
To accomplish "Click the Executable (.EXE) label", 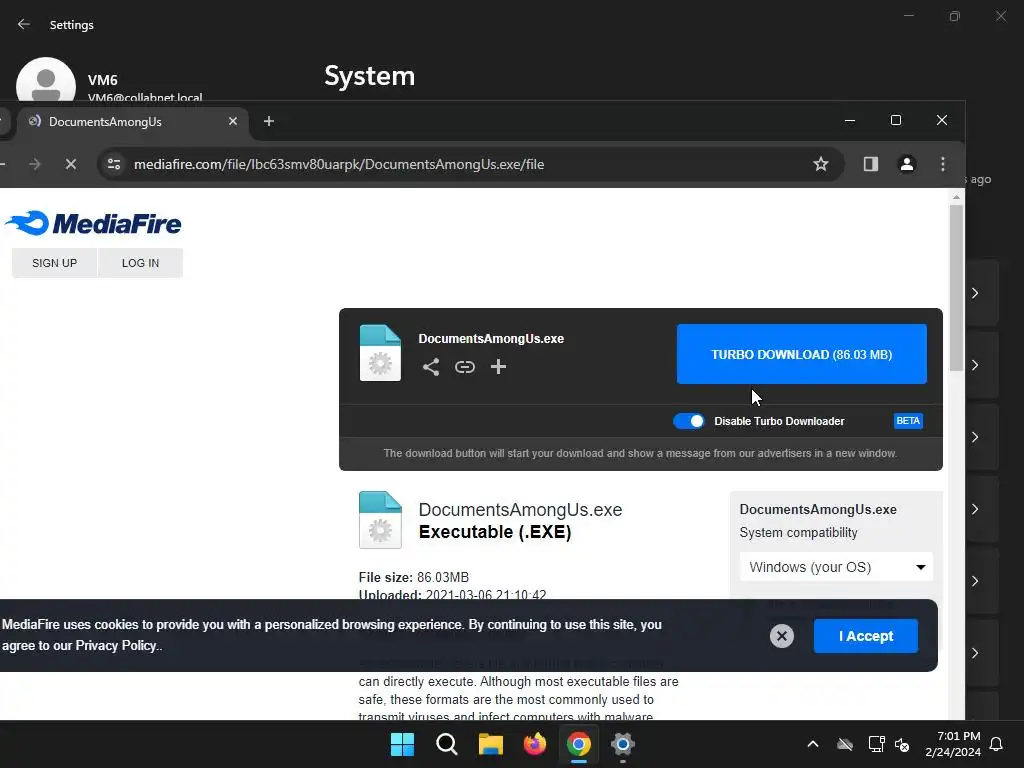I will click(x=495, y=532).
